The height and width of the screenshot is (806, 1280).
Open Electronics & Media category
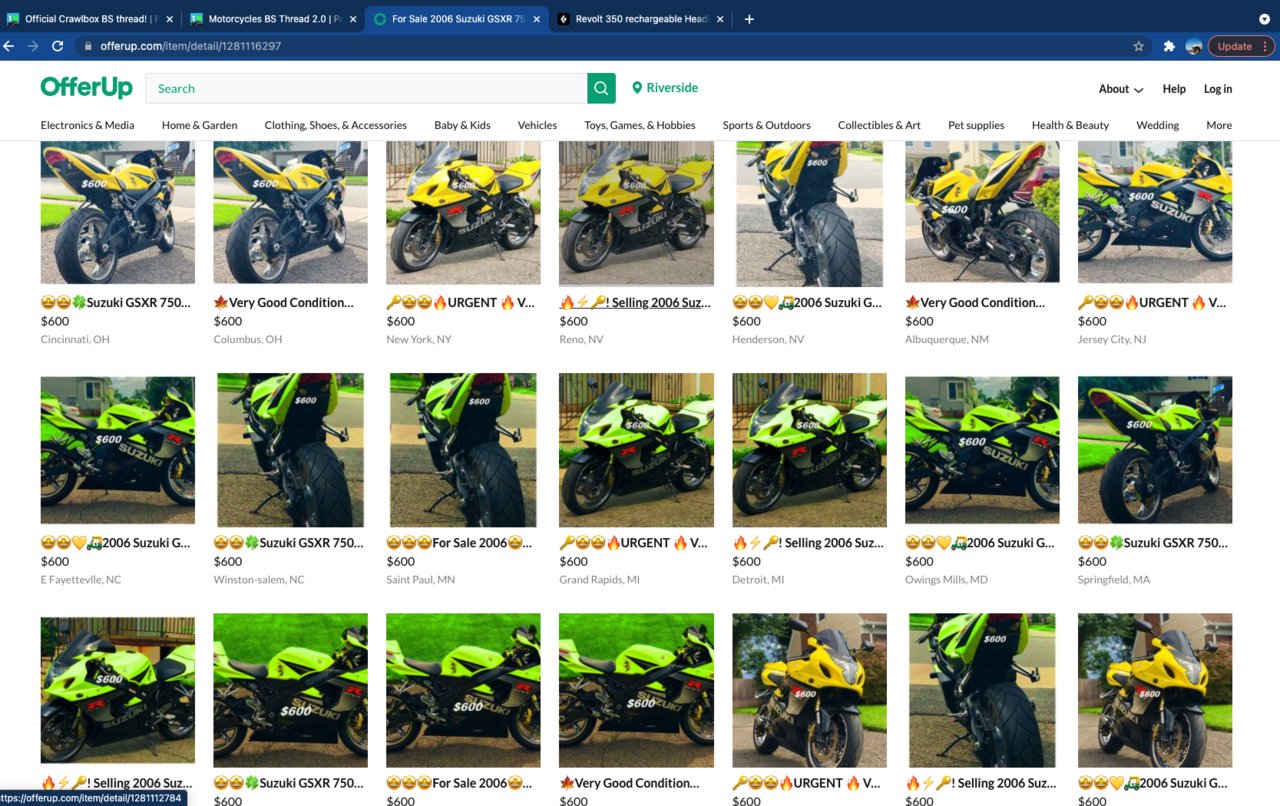click(x=87, y=125)
